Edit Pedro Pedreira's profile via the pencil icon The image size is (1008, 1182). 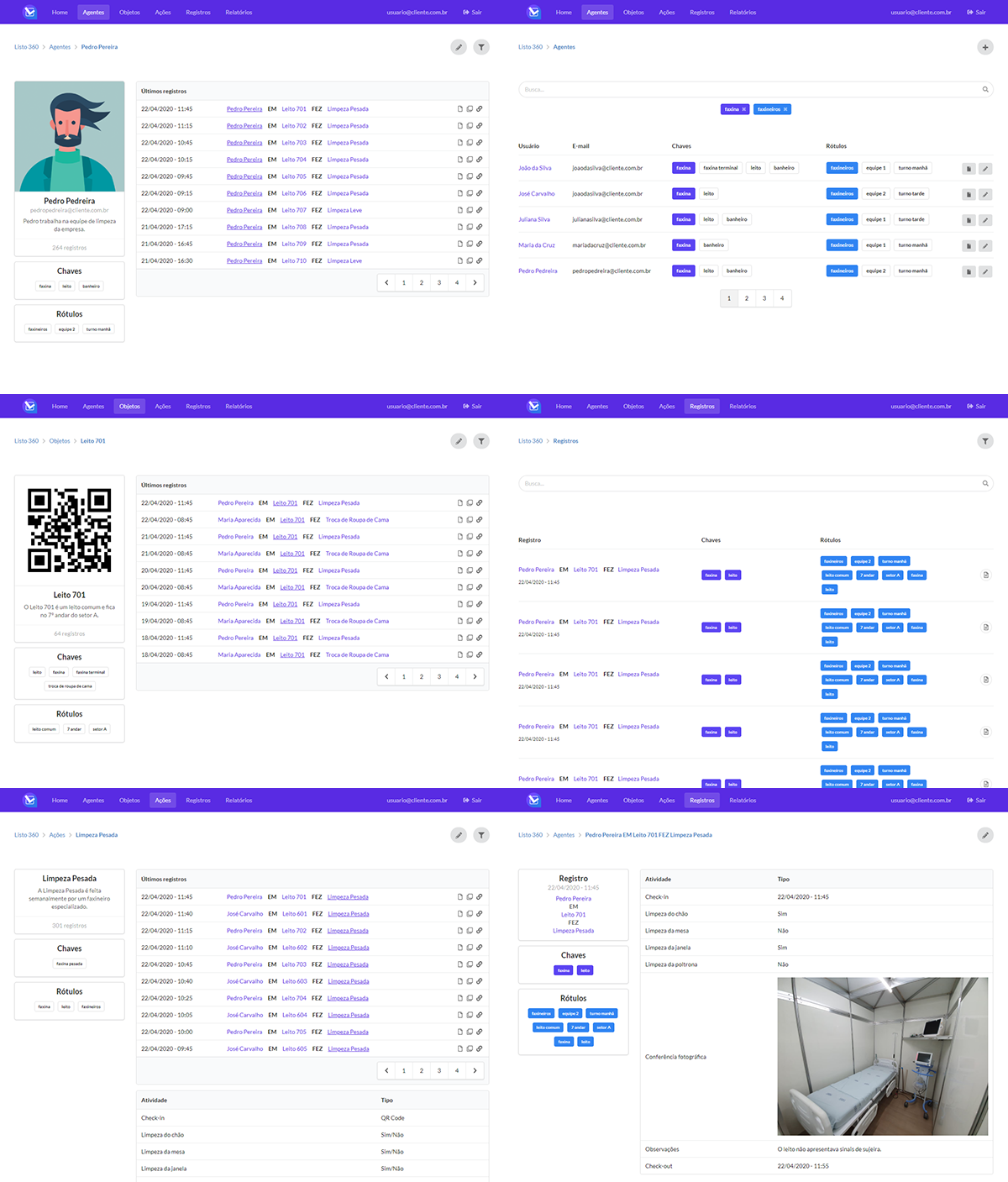point(459,47)
